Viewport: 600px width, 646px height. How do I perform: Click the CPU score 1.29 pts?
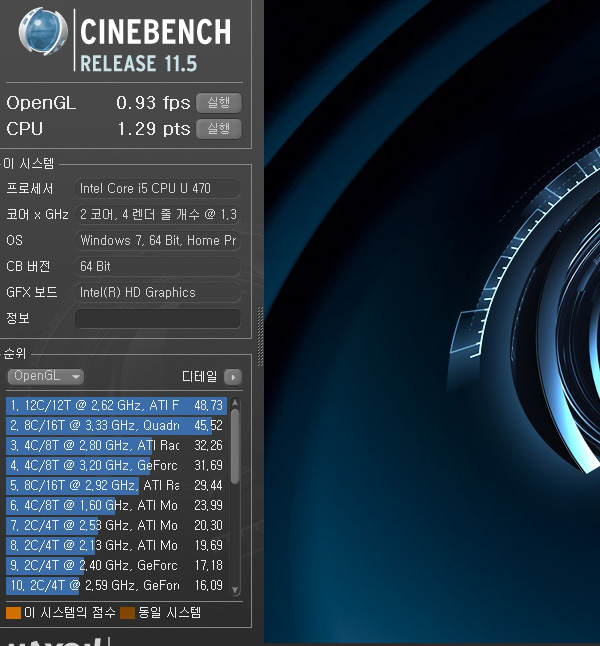154,129
